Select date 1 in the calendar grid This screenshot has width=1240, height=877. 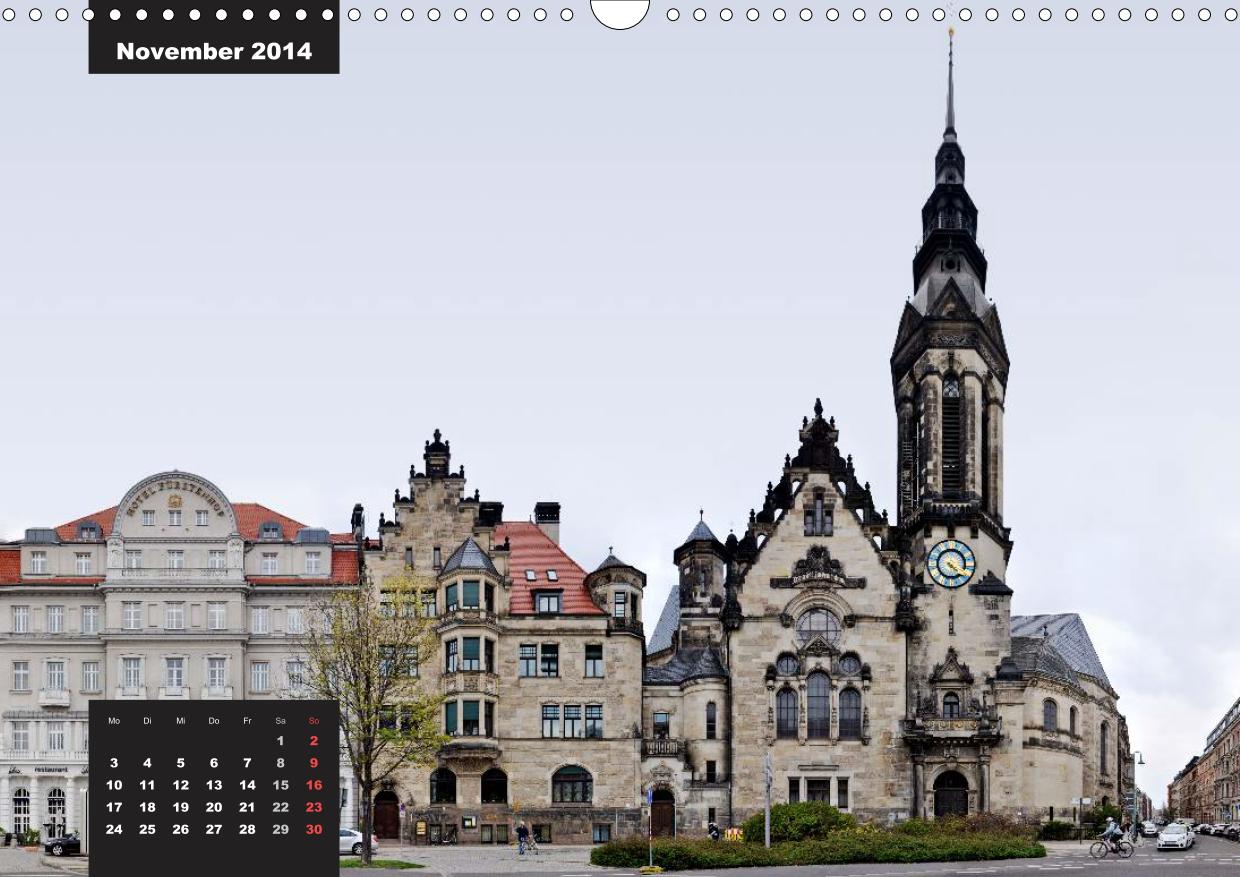point(280,740)
